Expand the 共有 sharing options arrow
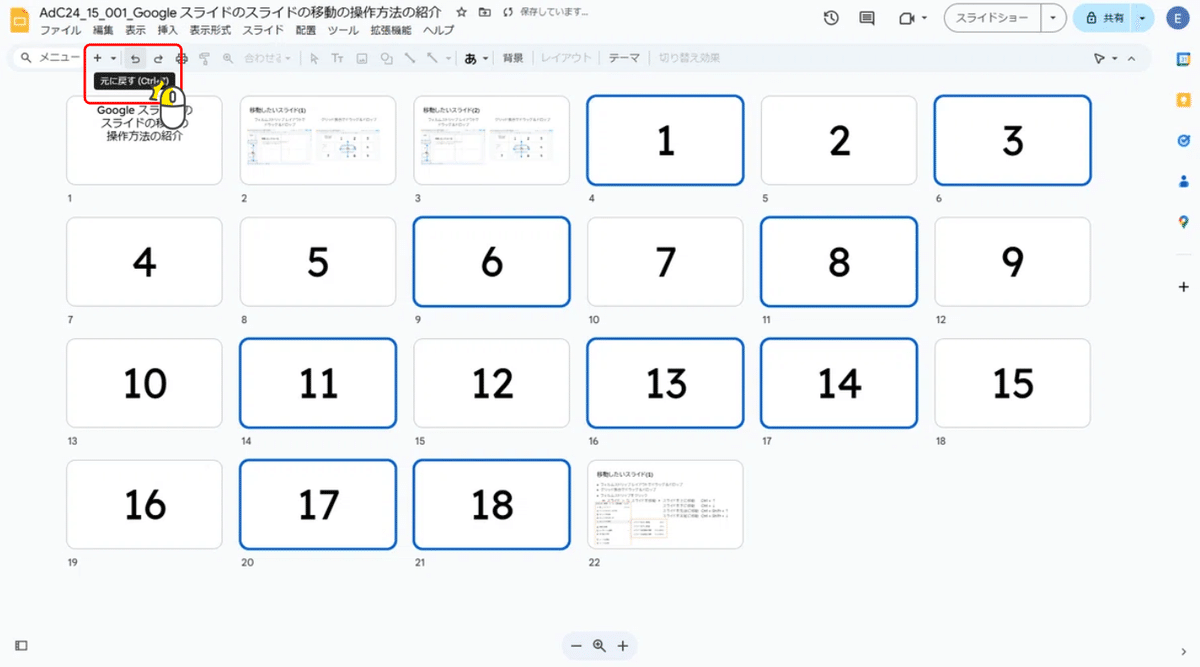 pyautogui.click(x=1141, y=18)
